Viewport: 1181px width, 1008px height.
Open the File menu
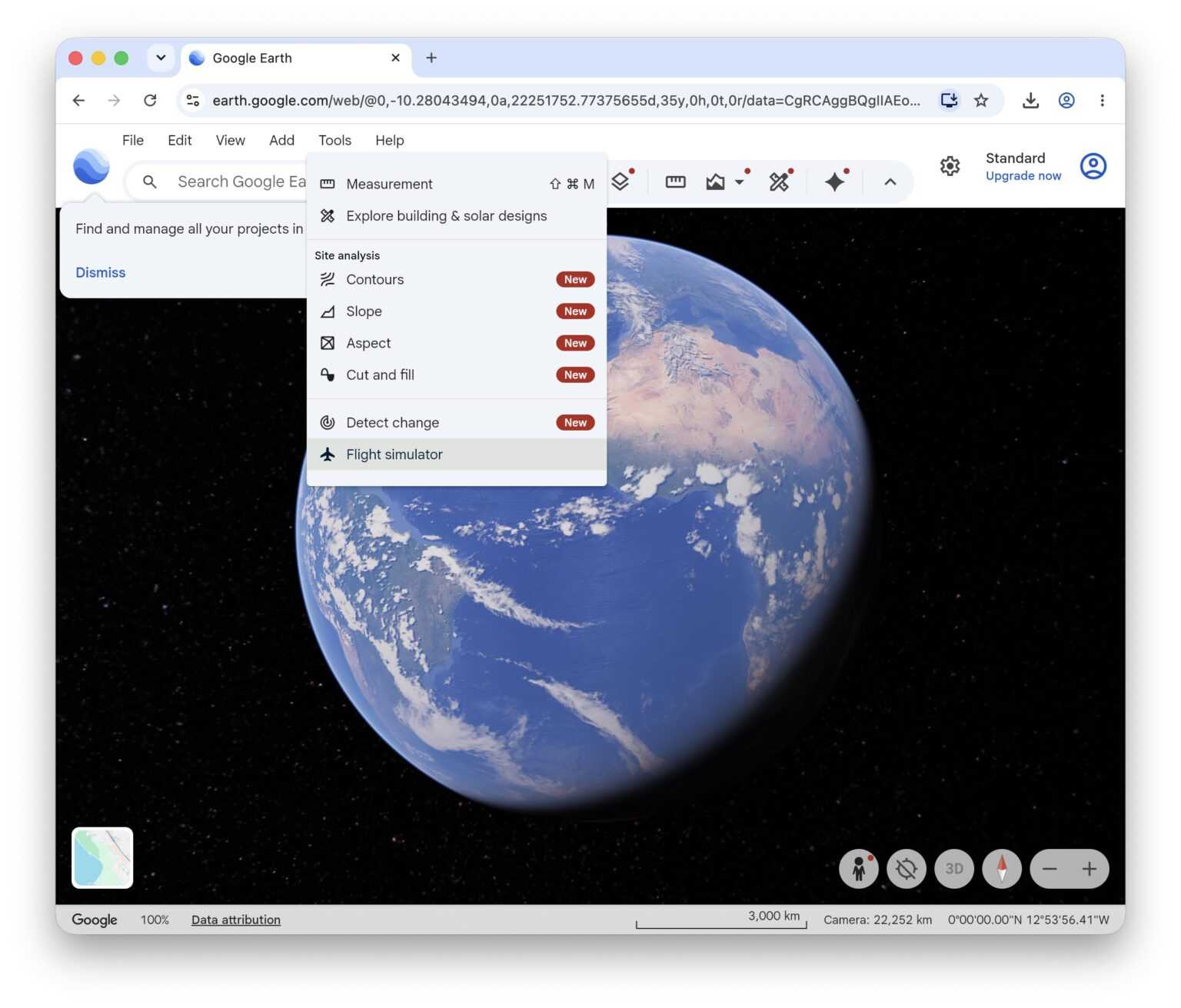coord(133,140)
